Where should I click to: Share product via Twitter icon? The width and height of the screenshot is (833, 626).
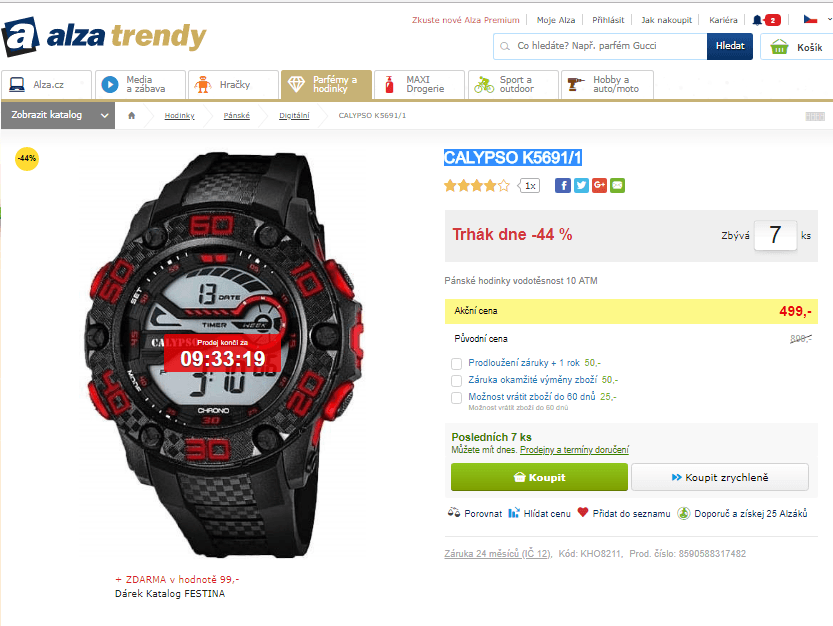click(x=581, y=185)
